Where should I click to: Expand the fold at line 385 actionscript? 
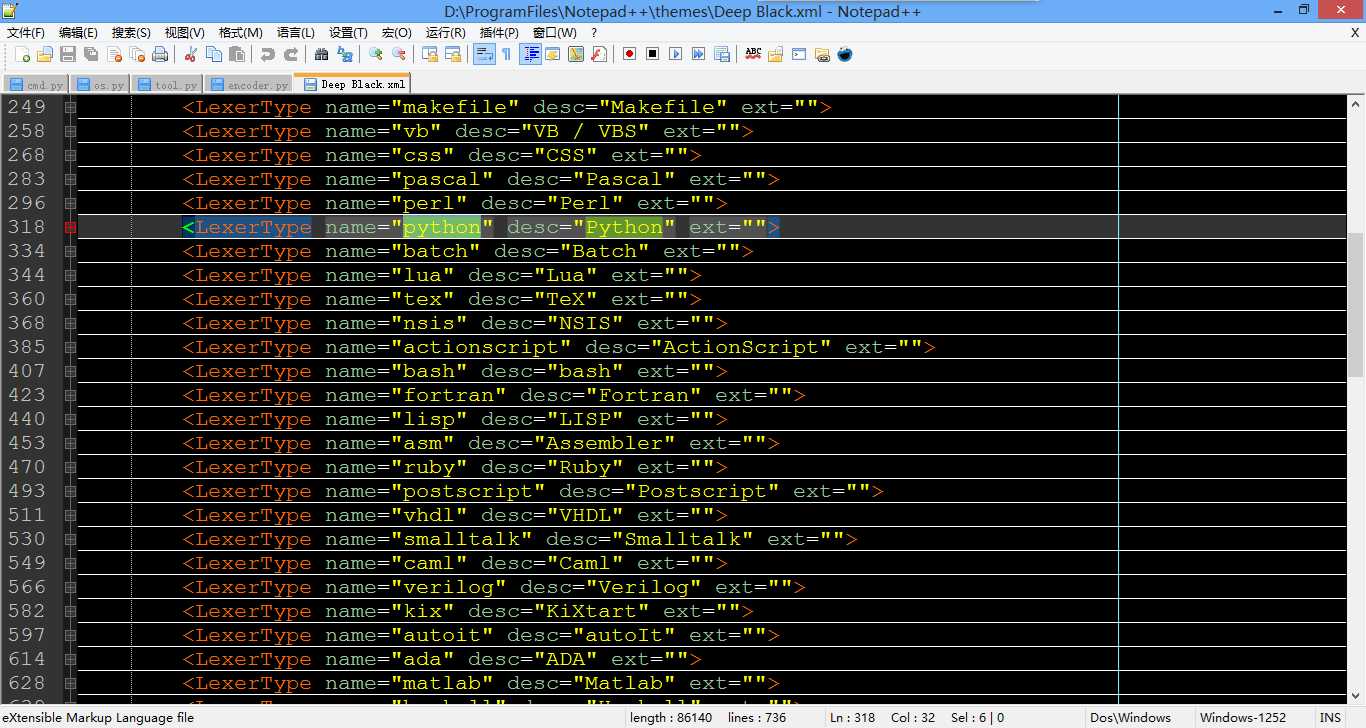(70, 347)
